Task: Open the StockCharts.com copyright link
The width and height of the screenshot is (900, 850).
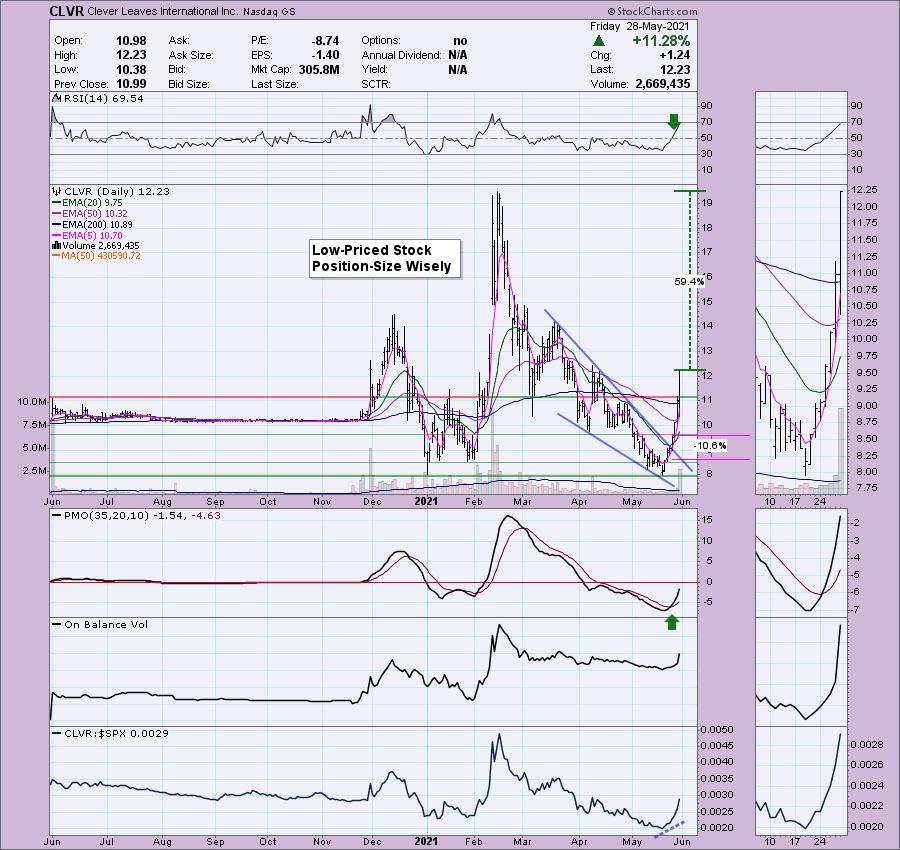Action: (x=653, y=11)
